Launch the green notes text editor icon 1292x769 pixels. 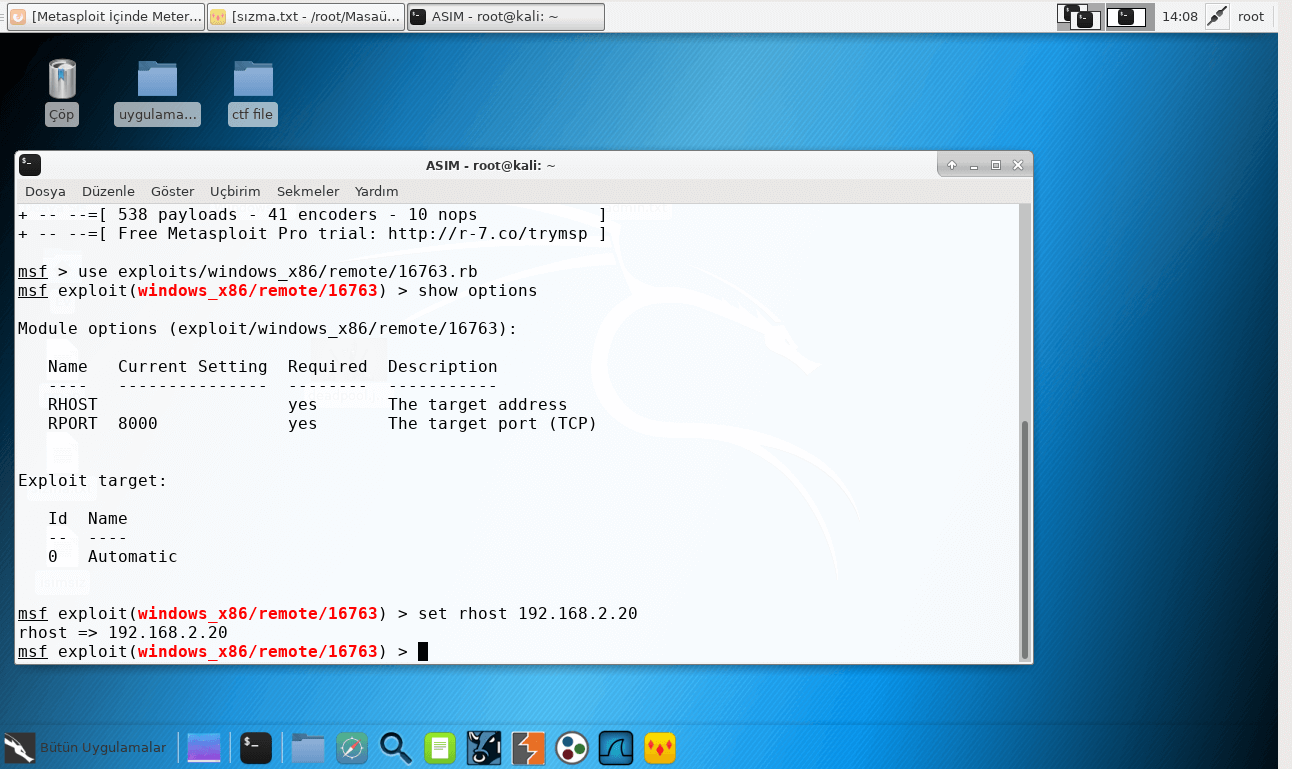(440, 747)
